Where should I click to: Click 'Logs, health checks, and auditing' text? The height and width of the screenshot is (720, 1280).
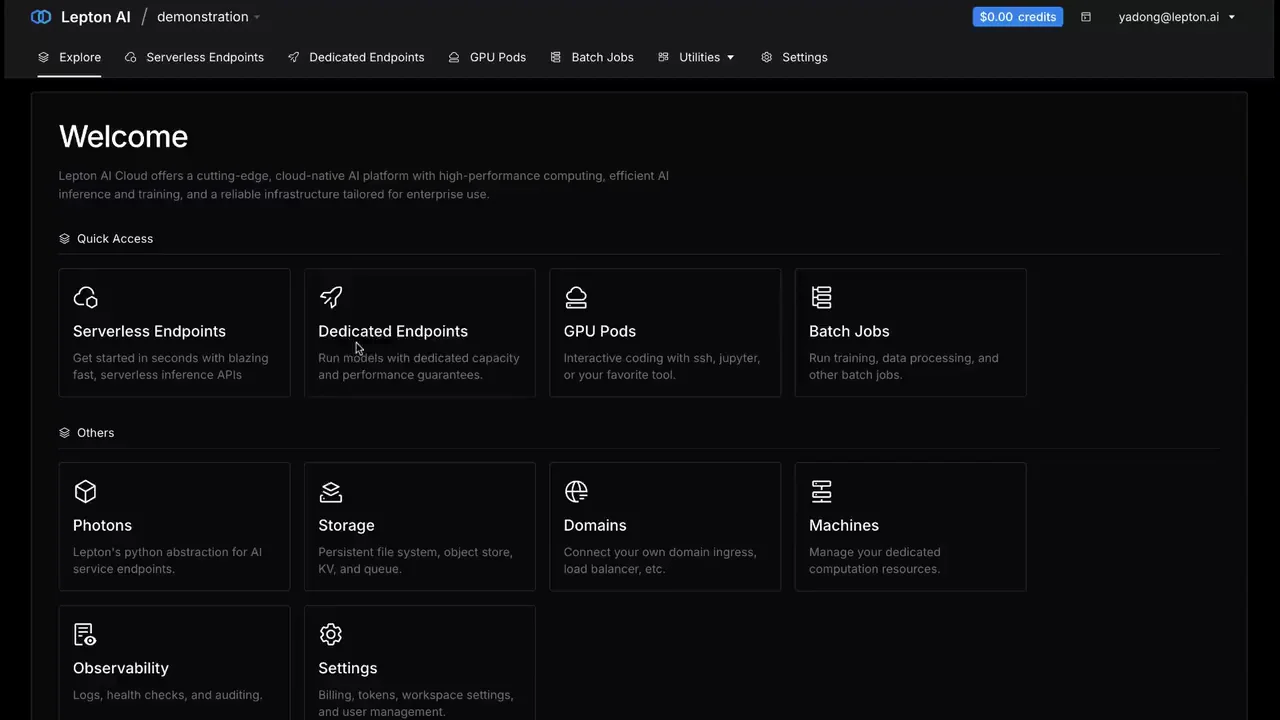point(168,695)
